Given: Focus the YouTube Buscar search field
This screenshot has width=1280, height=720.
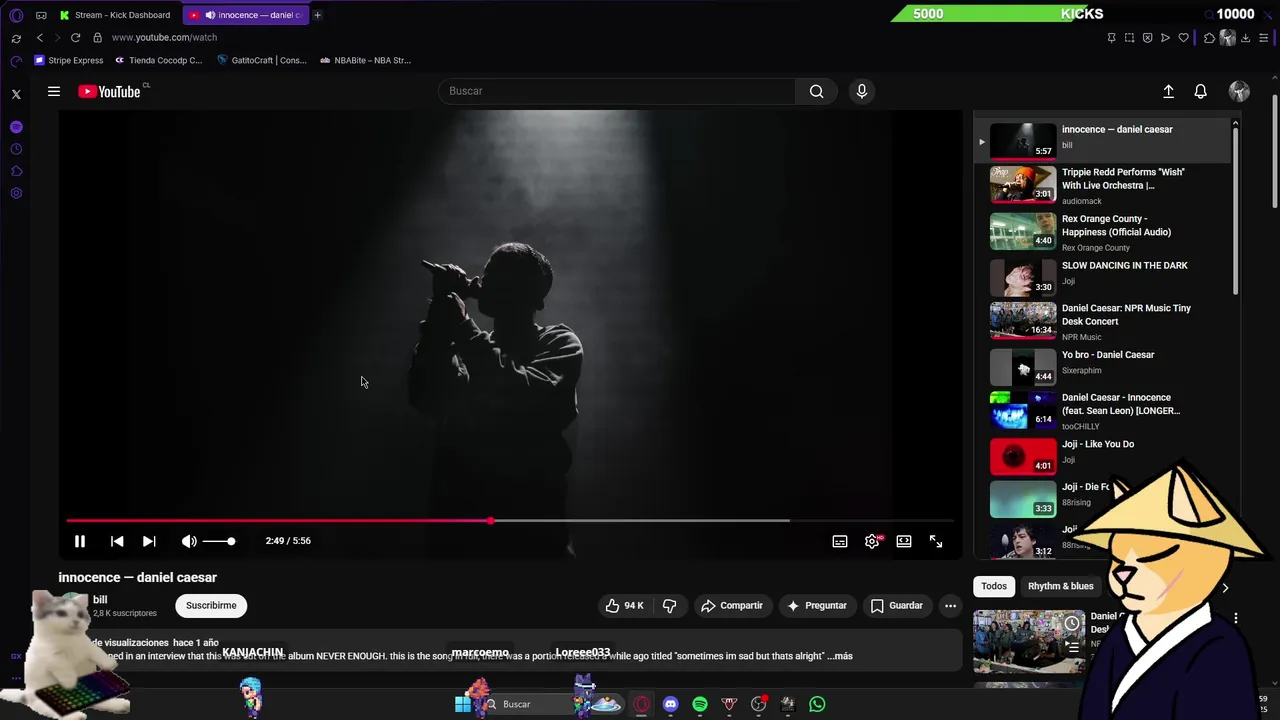Looking at the screenshot, I should pos(616,91).
